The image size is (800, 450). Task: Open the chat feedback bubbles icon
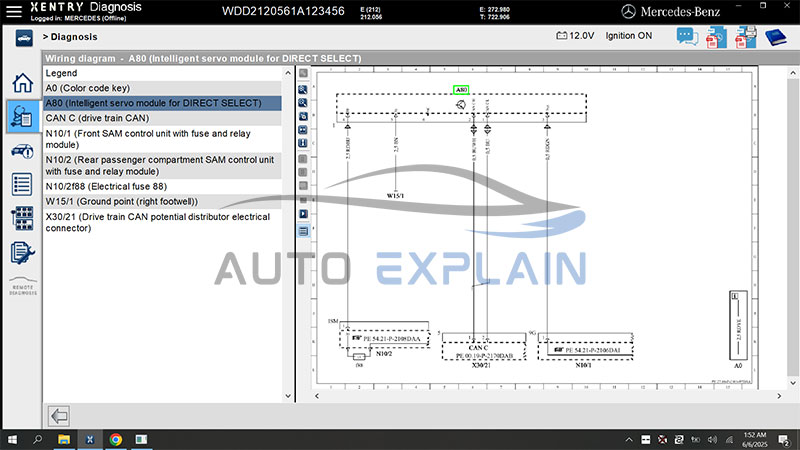tap(687, 37)
